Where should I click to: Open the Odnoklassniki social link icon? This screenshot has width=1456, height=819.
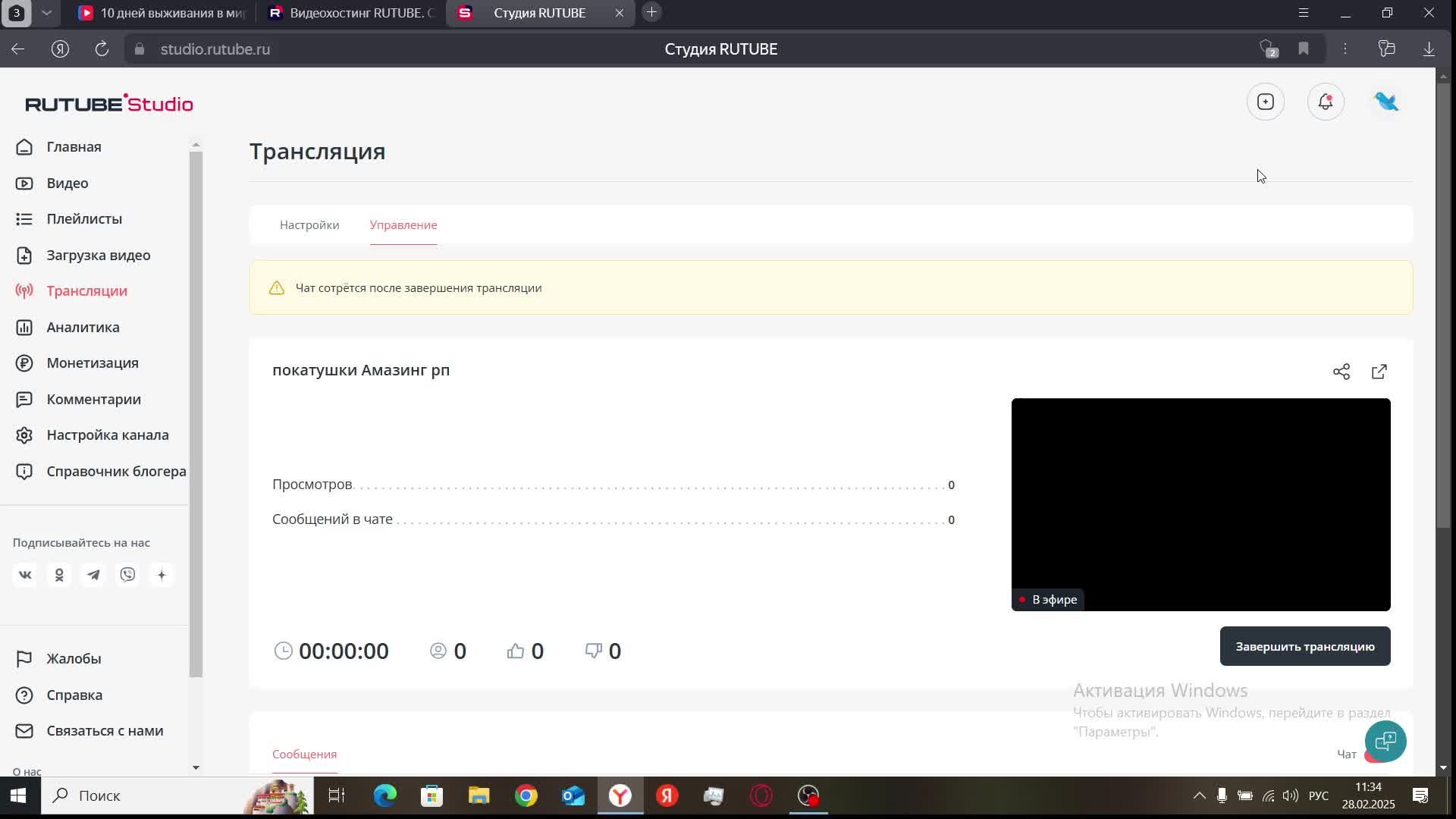pos(59,575)
